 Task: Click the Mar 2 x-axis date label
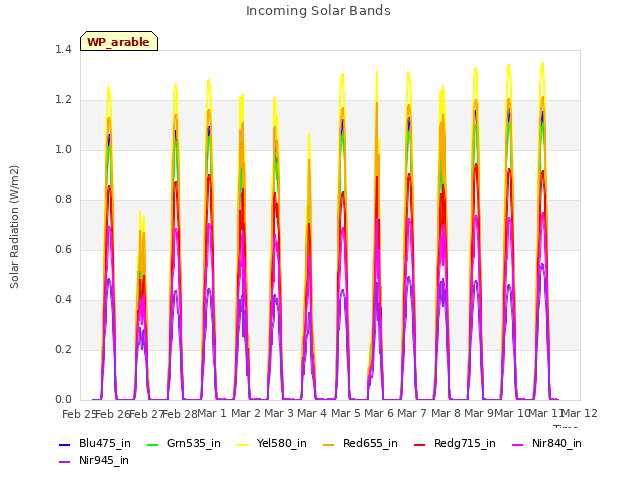point(246,414)
